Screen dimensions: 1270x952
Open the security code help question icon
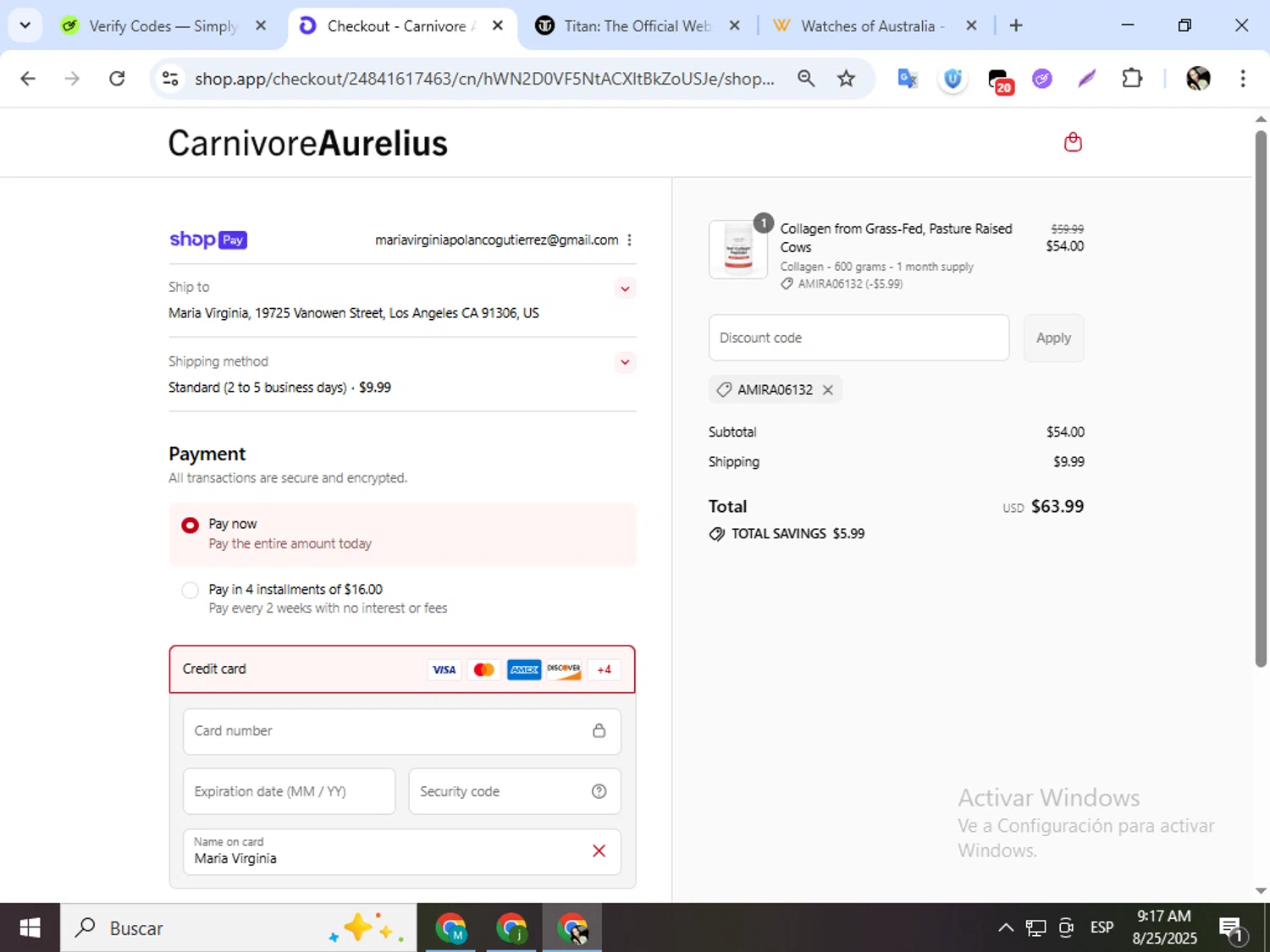click(599, 791)
